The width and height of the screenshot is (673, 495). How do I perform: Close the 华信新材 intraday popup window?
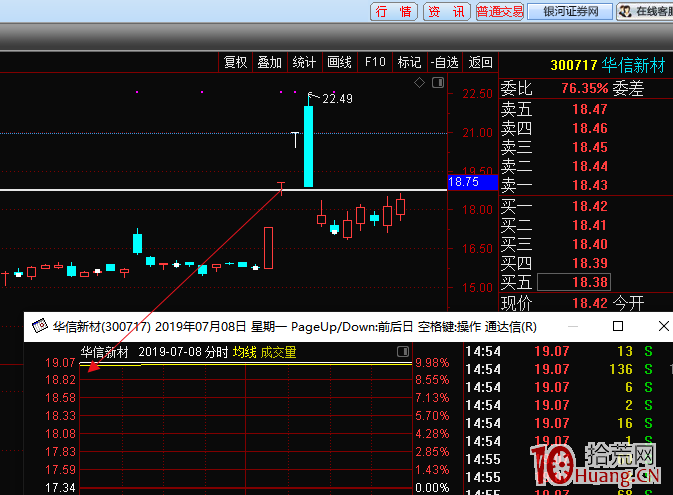point(663,326)
